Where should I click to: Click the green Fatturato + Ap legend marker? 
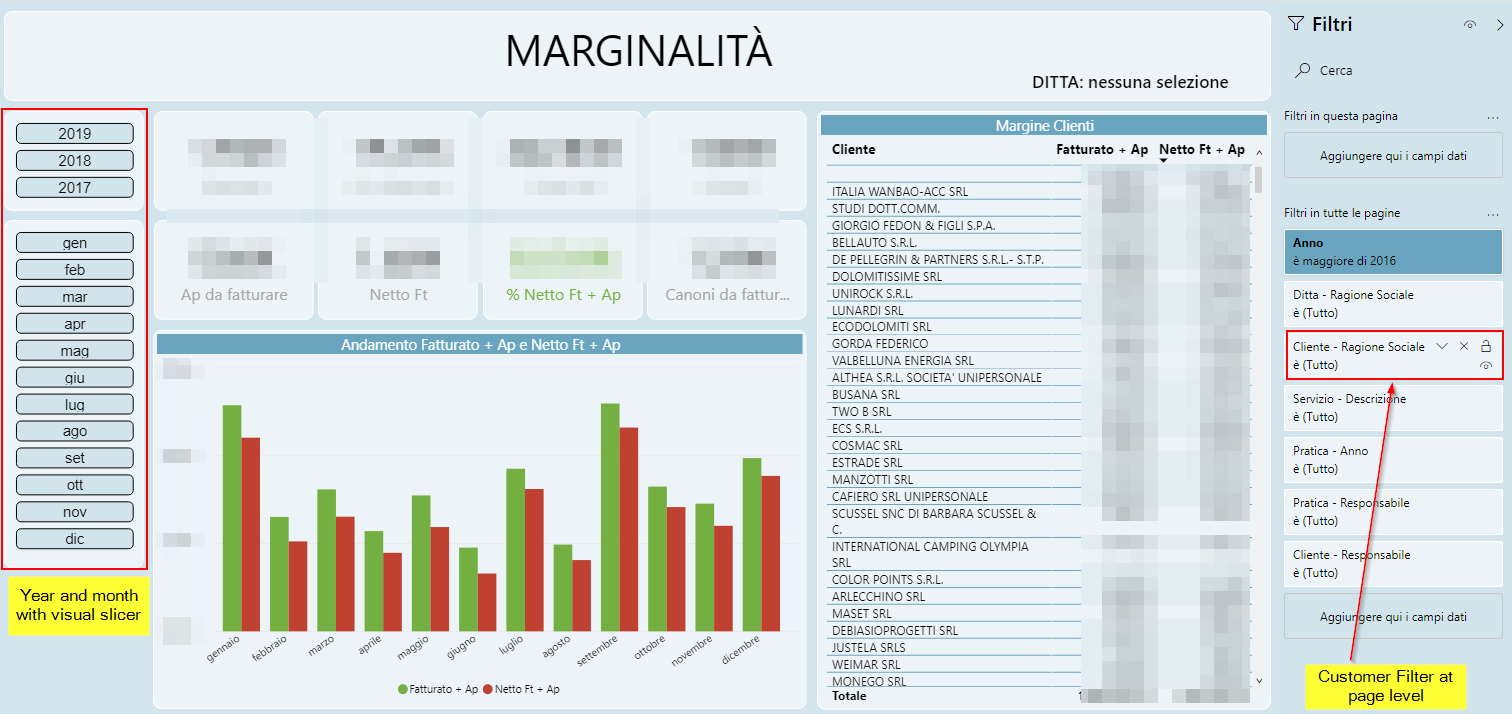(403, 689)
